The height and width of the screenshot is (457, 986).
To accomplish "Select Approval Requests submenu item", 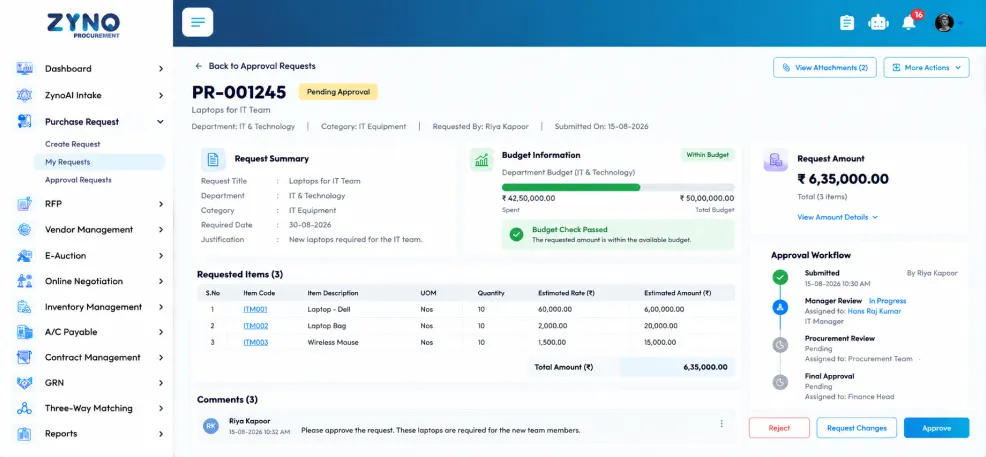I will tap(78, 180).
